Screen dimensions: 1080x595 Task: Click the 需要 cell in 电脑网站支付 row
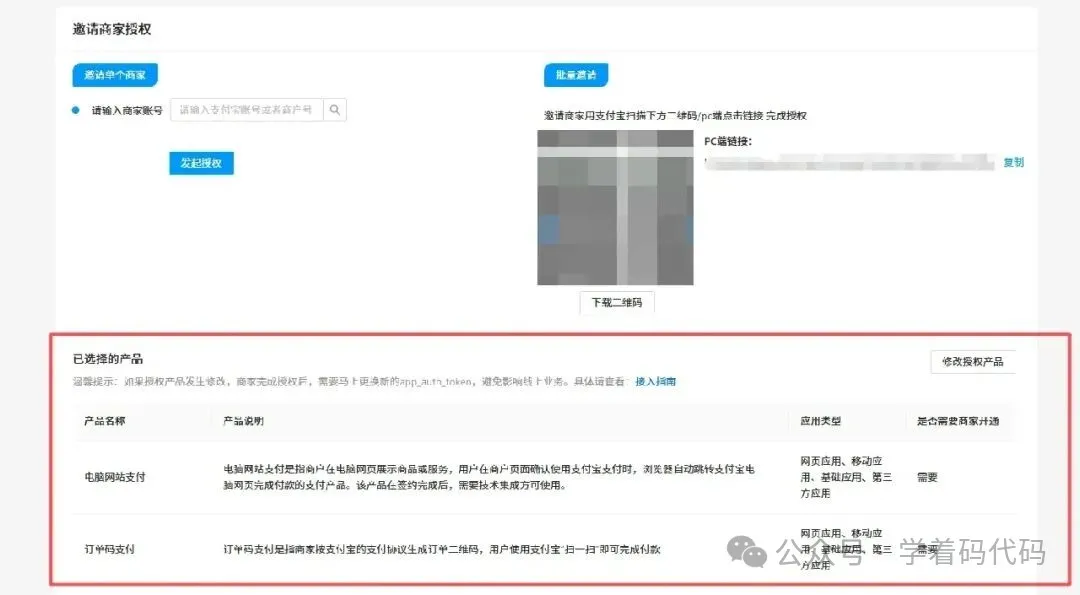tap(927, 477)
